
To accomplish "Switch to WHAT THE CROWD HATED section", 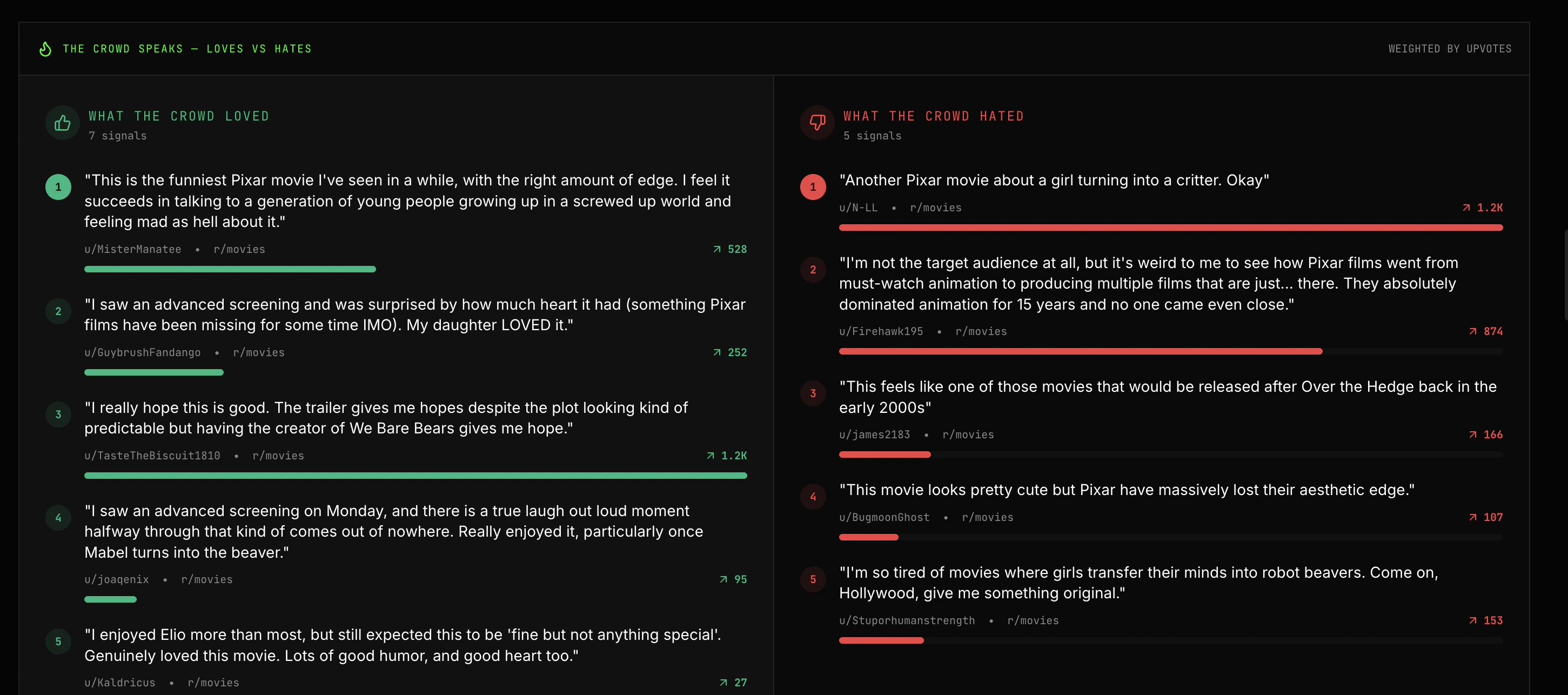I will [933, 116].
